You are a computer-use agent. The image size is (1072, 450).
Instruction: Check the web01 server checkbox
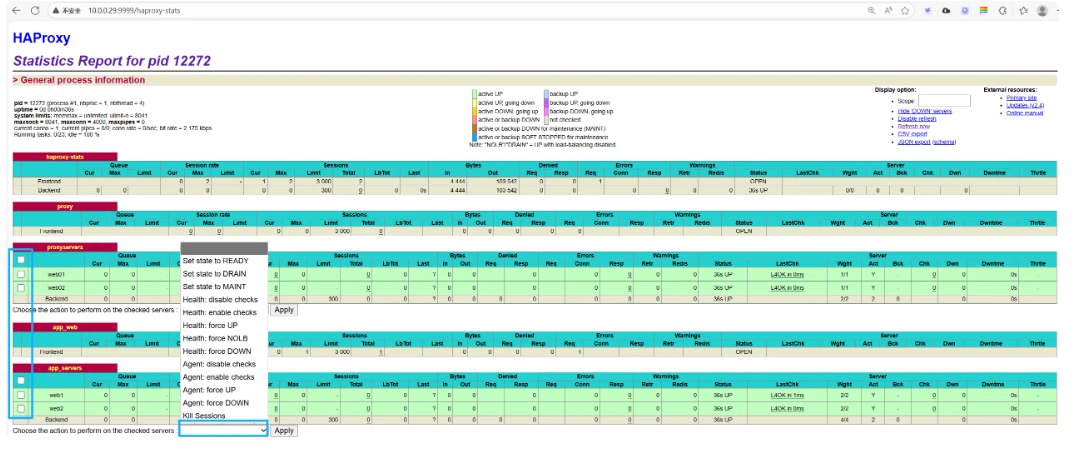tap(20, 273)
